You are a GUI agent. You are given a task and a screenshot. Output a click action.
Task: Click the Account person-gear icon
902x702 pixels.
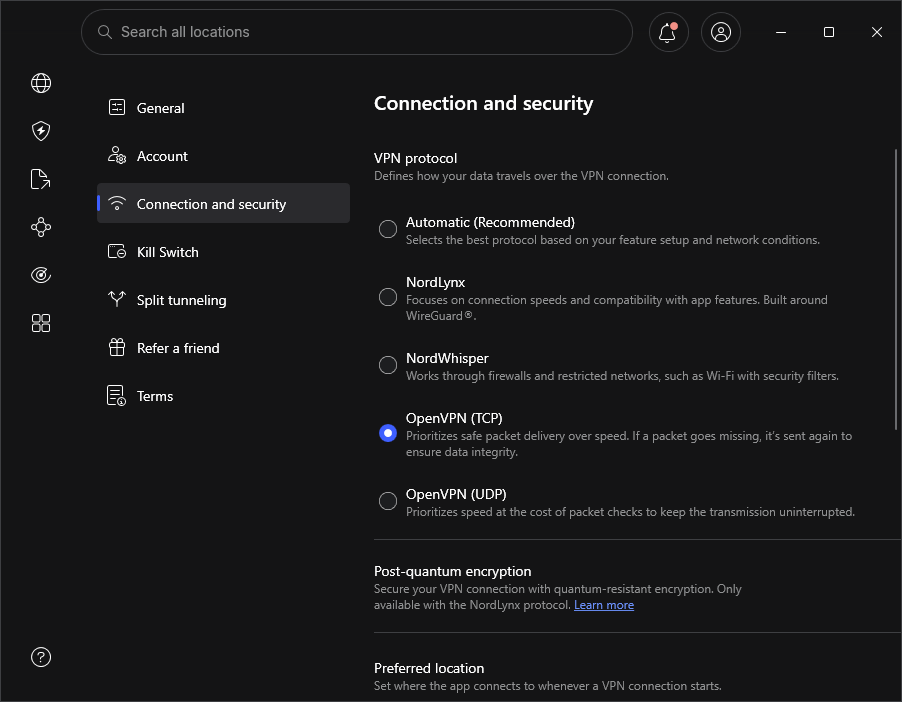tap(117, 155)
